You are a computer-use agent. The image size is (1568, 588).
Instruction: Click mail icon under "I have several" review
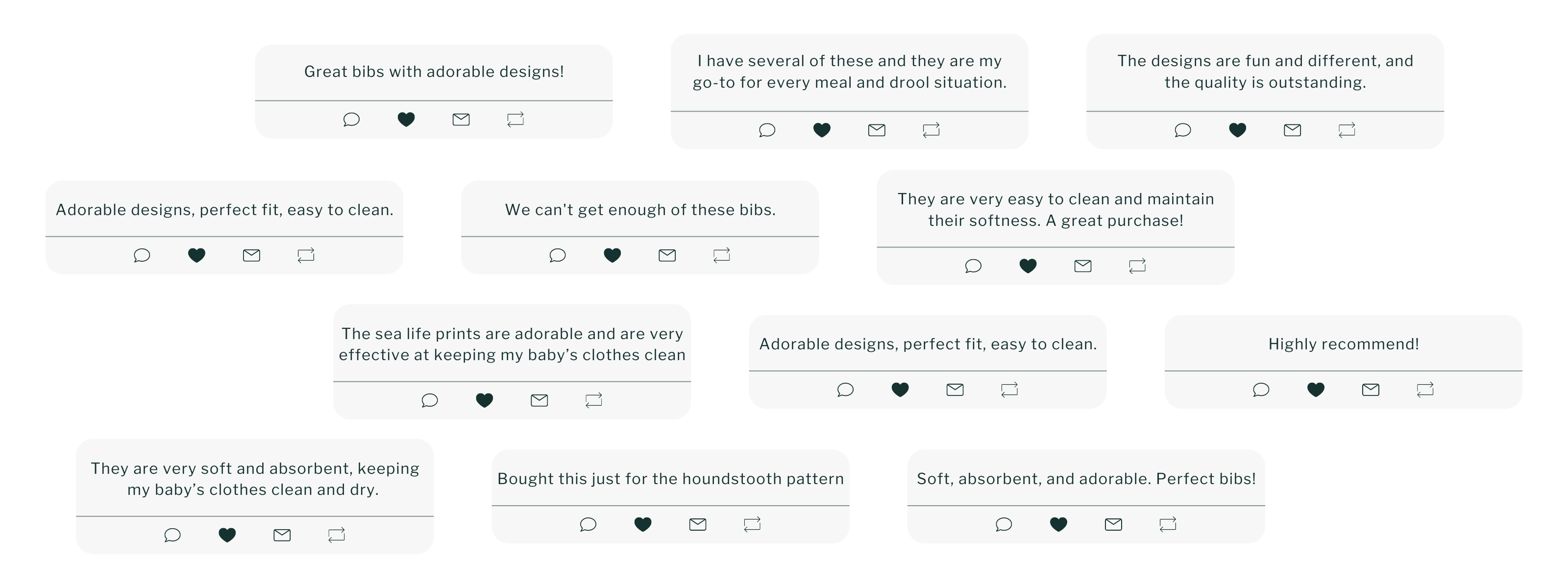click(877, 130)
